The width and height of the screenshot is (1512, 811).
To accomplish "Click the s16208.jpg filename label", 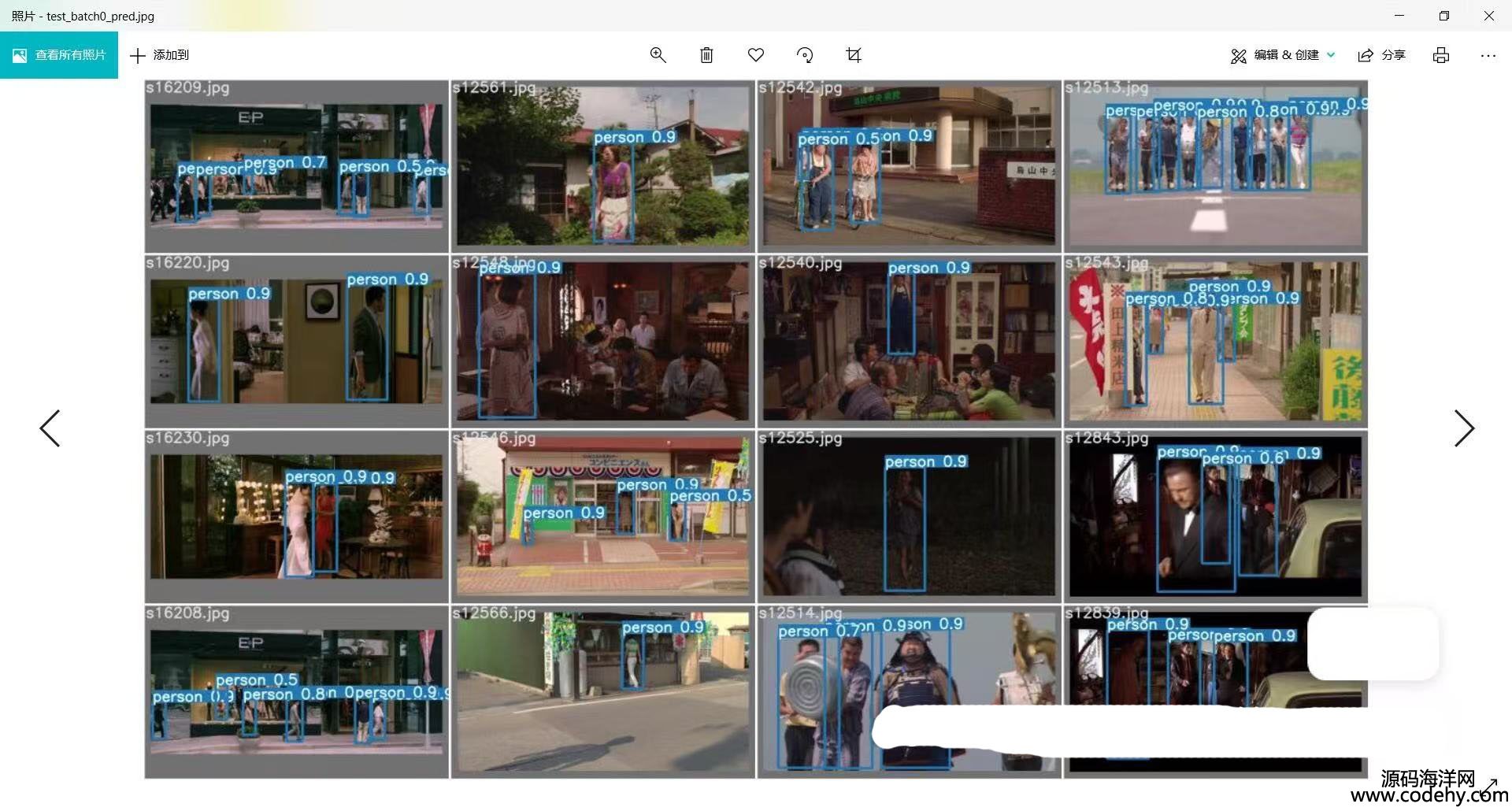I will tap(187, 613).
